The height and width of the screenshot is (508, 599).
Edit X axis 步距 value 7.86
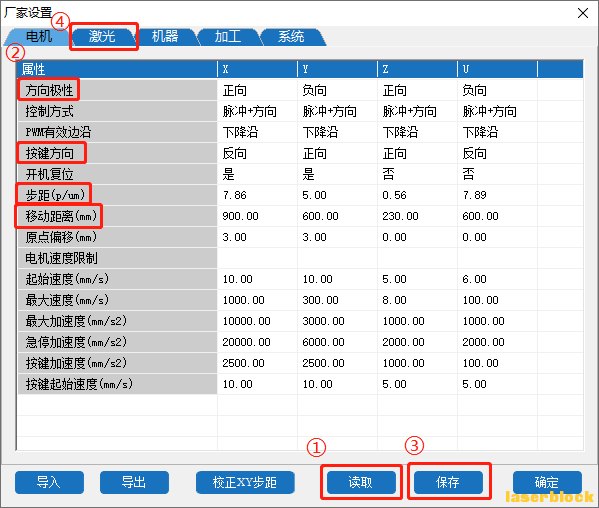257,195
